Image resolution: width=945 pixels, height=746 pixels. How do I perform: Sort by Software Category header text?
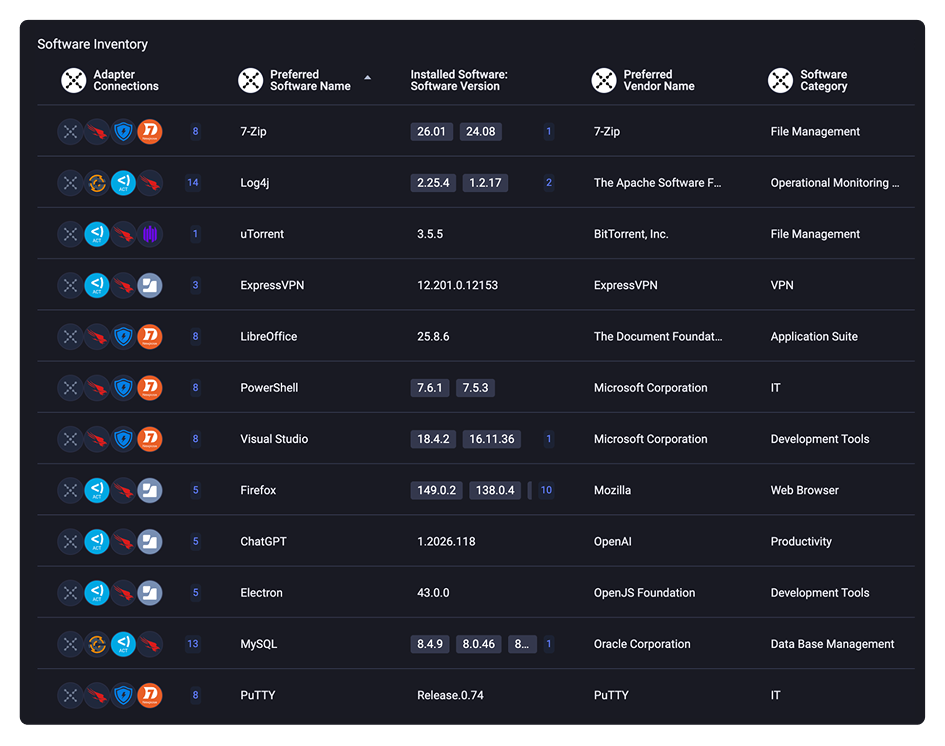pyautogui.click(x=824, y=80)
